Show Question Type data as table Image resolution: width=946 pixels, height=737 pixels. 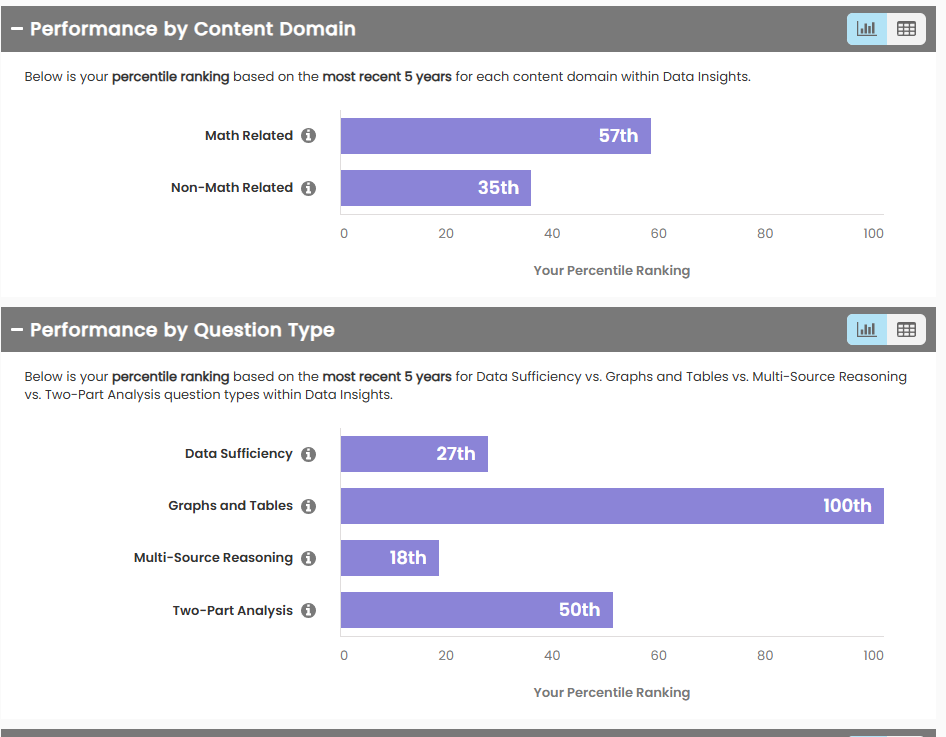906,329
